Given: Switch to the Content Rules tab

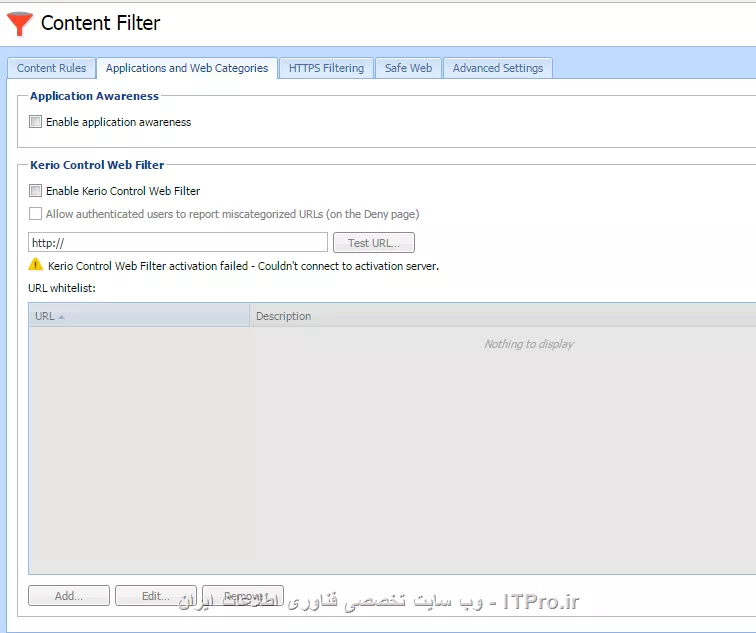Looking at the screenshot, I should [x=51, y=68].
